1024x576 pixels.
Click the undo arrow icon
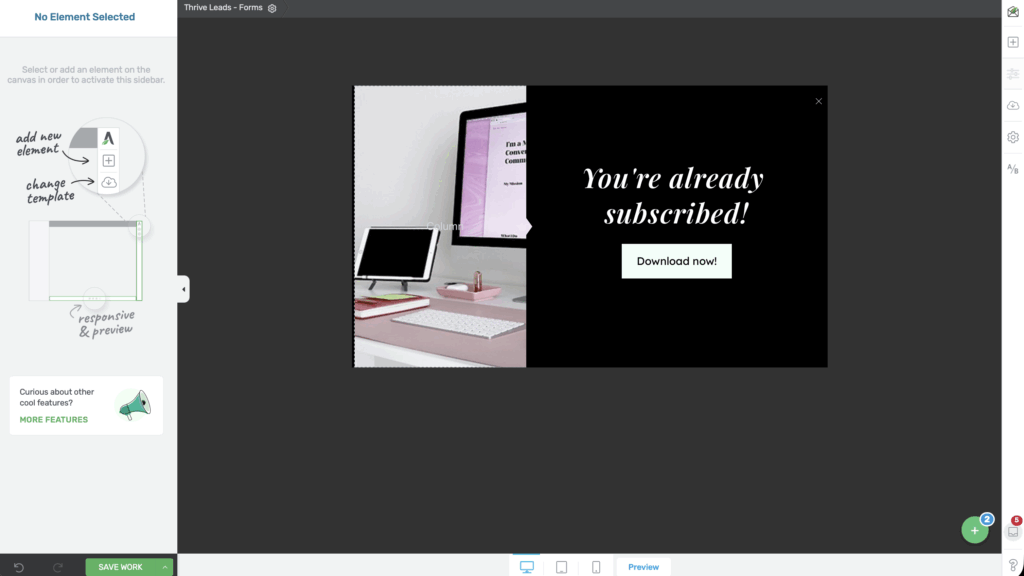(19, 567)
